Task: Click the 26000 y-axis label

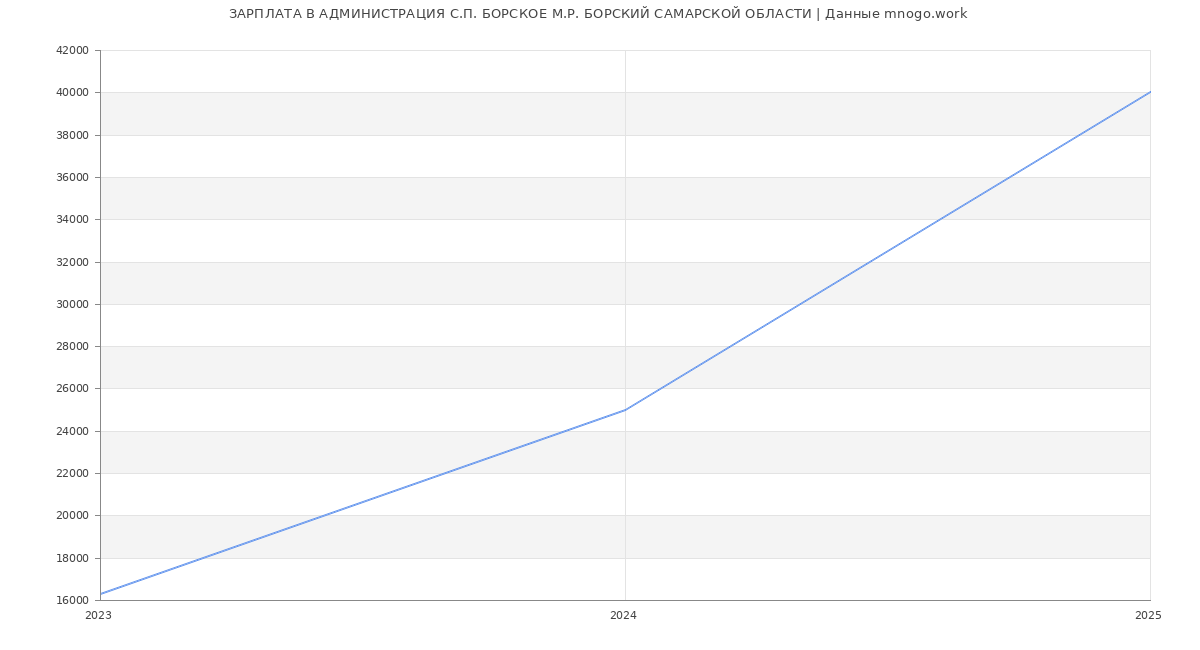Action: coord(73,389)
